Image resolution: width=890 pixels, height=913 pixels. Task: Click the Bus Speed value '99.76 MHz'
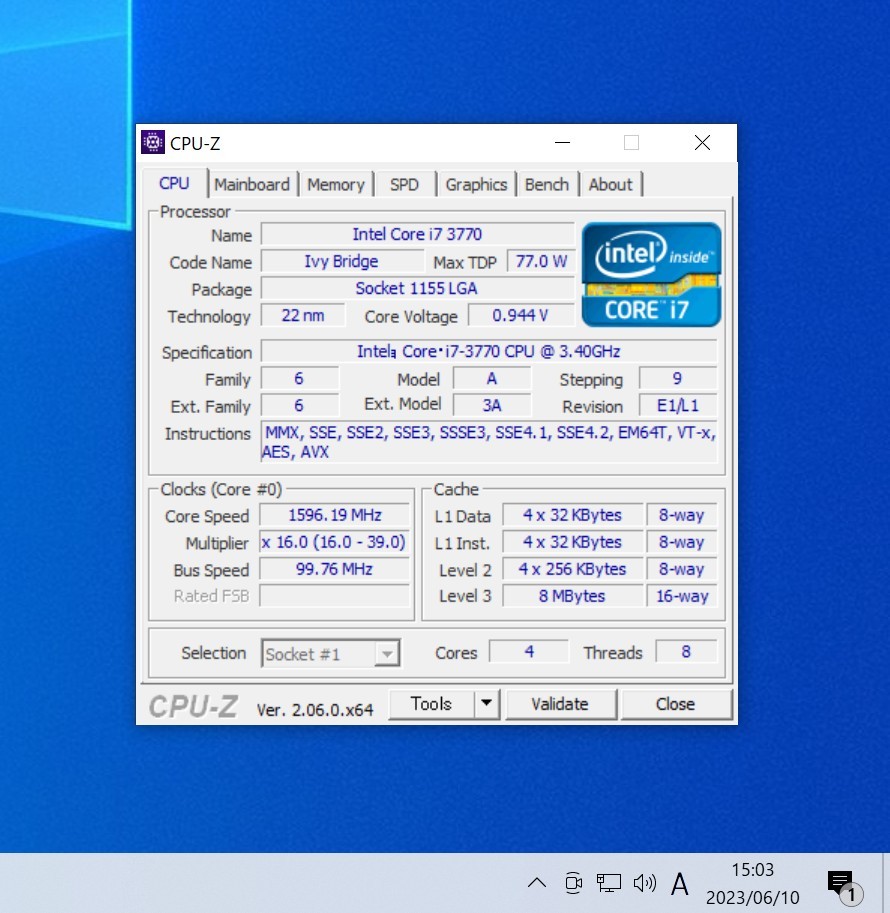pos(335,569)
